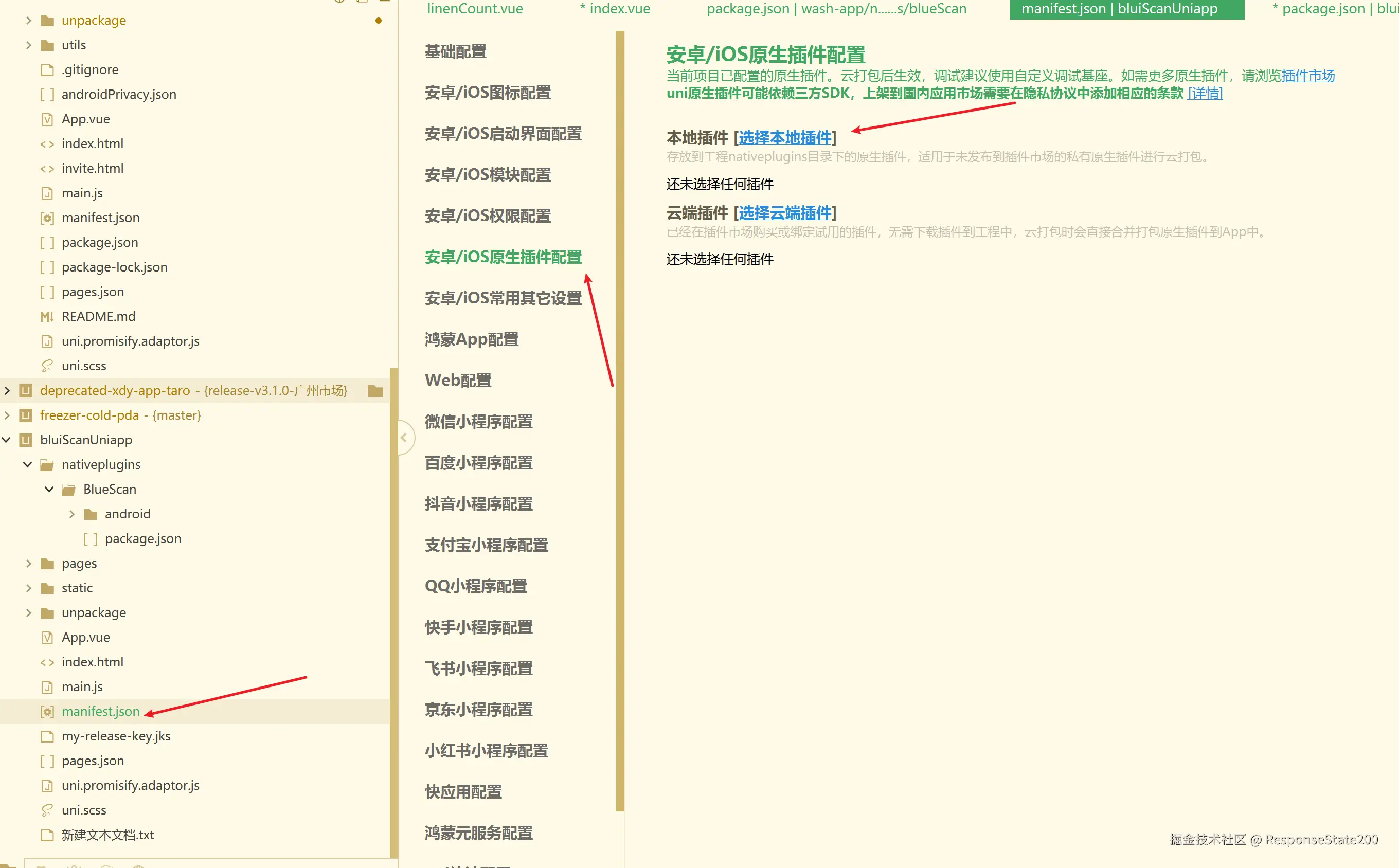Collapse the nativeplugins folder

(x=28, y=465)
